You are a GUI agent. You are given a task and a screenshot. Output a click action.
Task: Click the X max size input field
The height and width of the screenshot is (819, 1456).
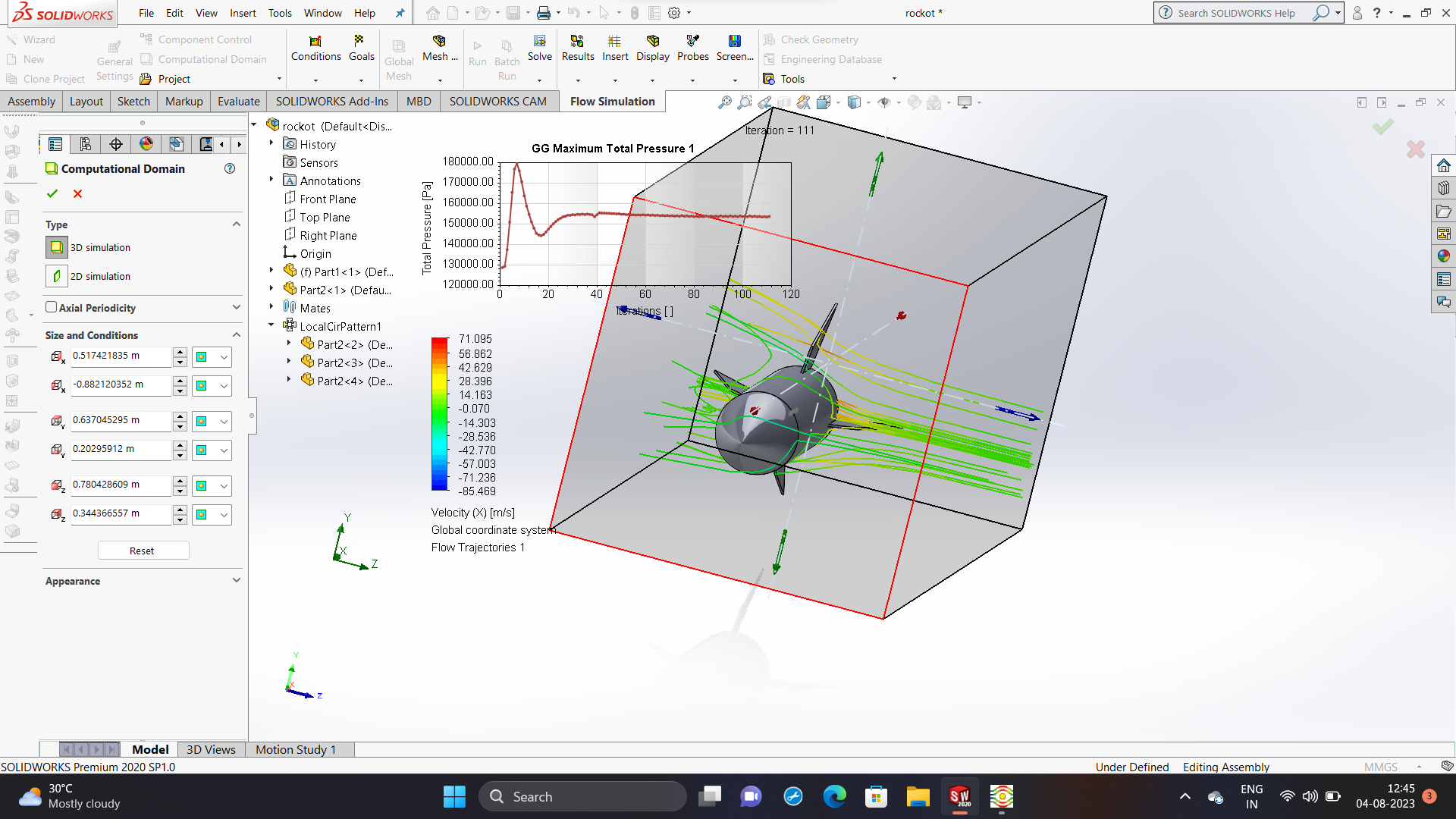(120, 356)
